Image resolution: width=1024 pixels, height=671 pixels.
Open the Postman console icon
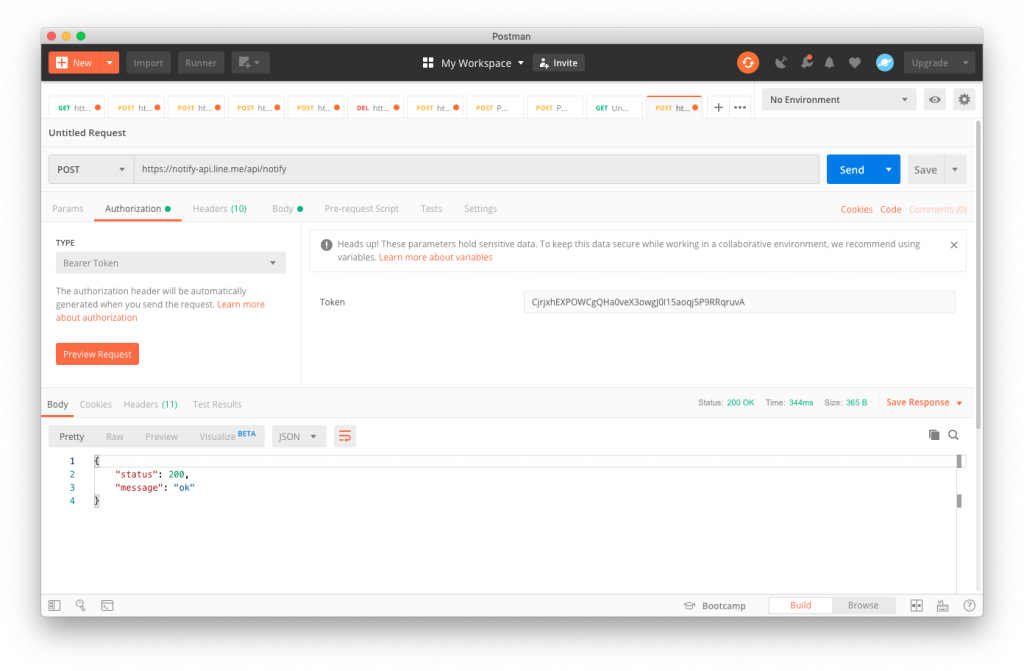[107, 606]
